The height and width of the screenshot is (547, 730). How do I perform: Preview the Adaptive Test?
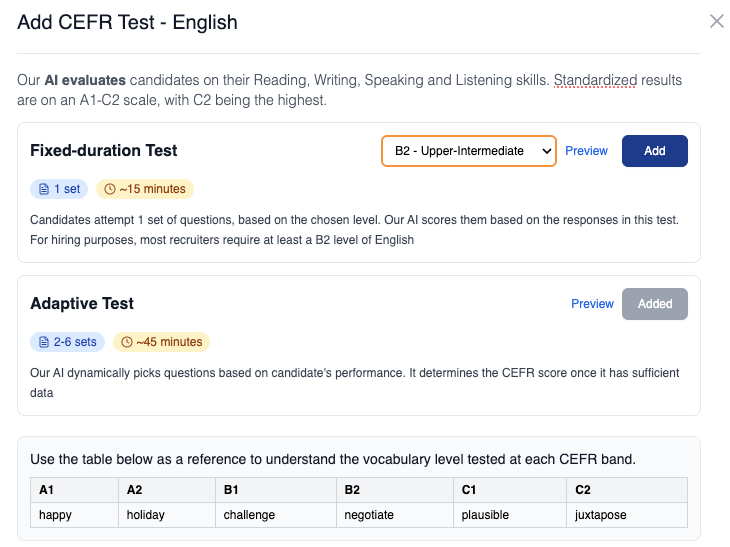coord(592,304)
